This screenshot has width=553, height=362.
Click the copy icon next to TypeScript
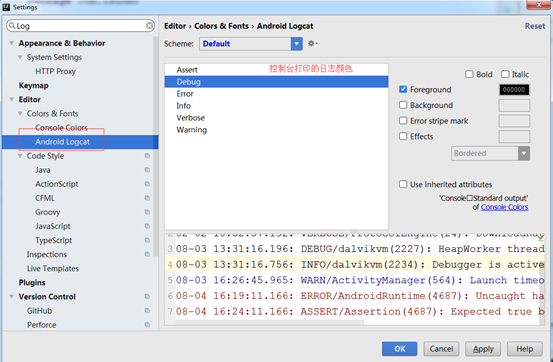click(x=147, y=240)
